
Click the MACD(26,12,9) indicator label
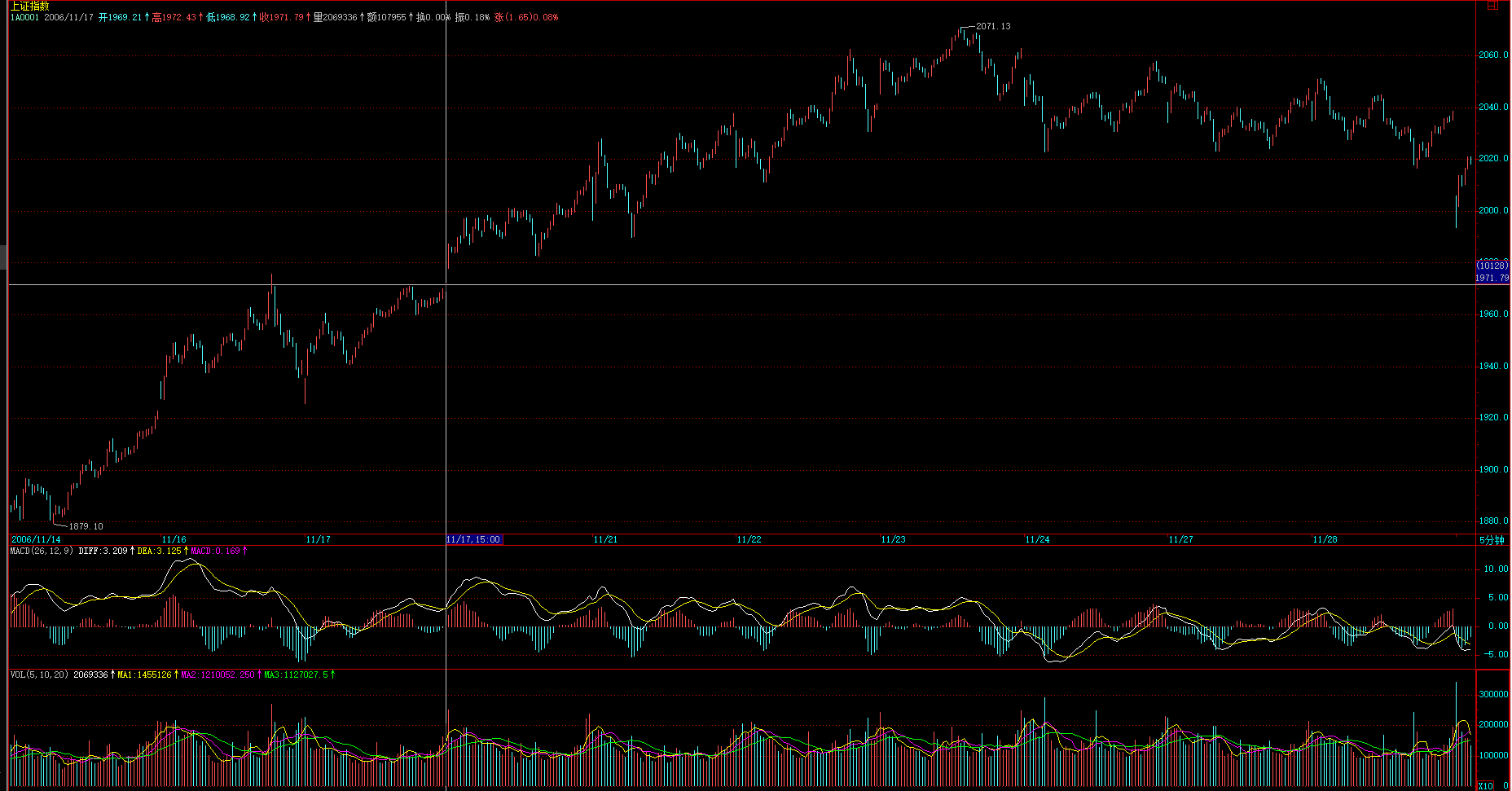tap(41, 552)
